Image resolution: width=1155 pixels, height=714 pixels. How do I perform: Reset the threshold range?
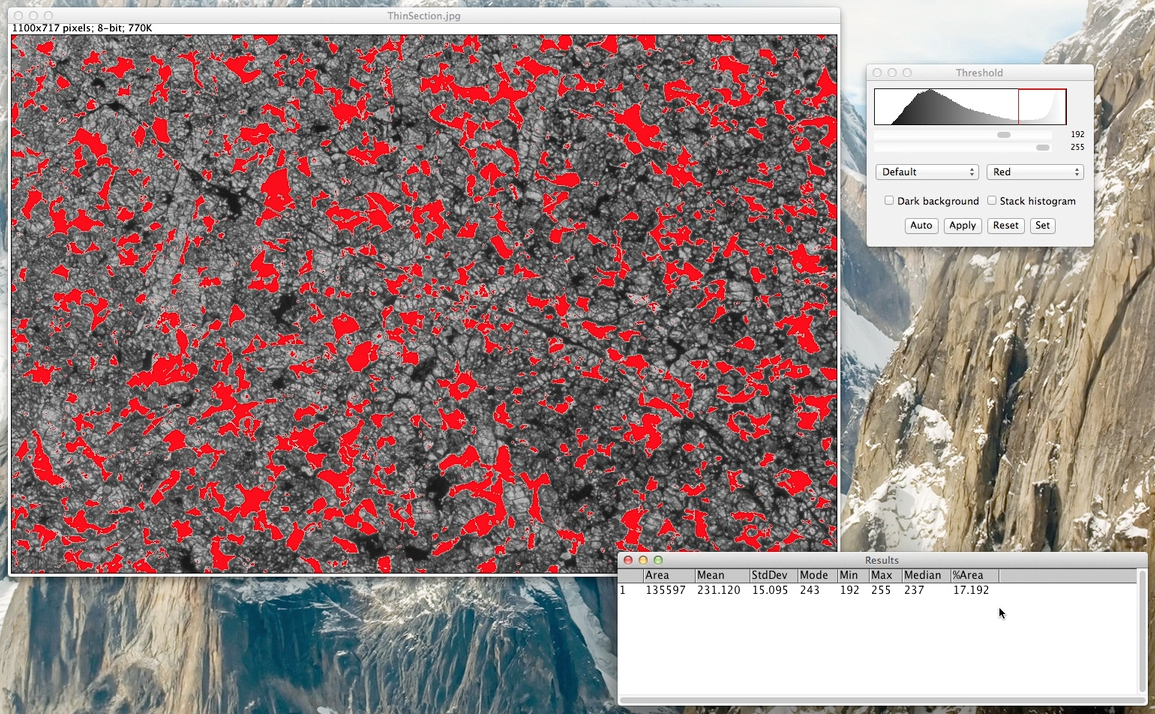click(1005, 225)
